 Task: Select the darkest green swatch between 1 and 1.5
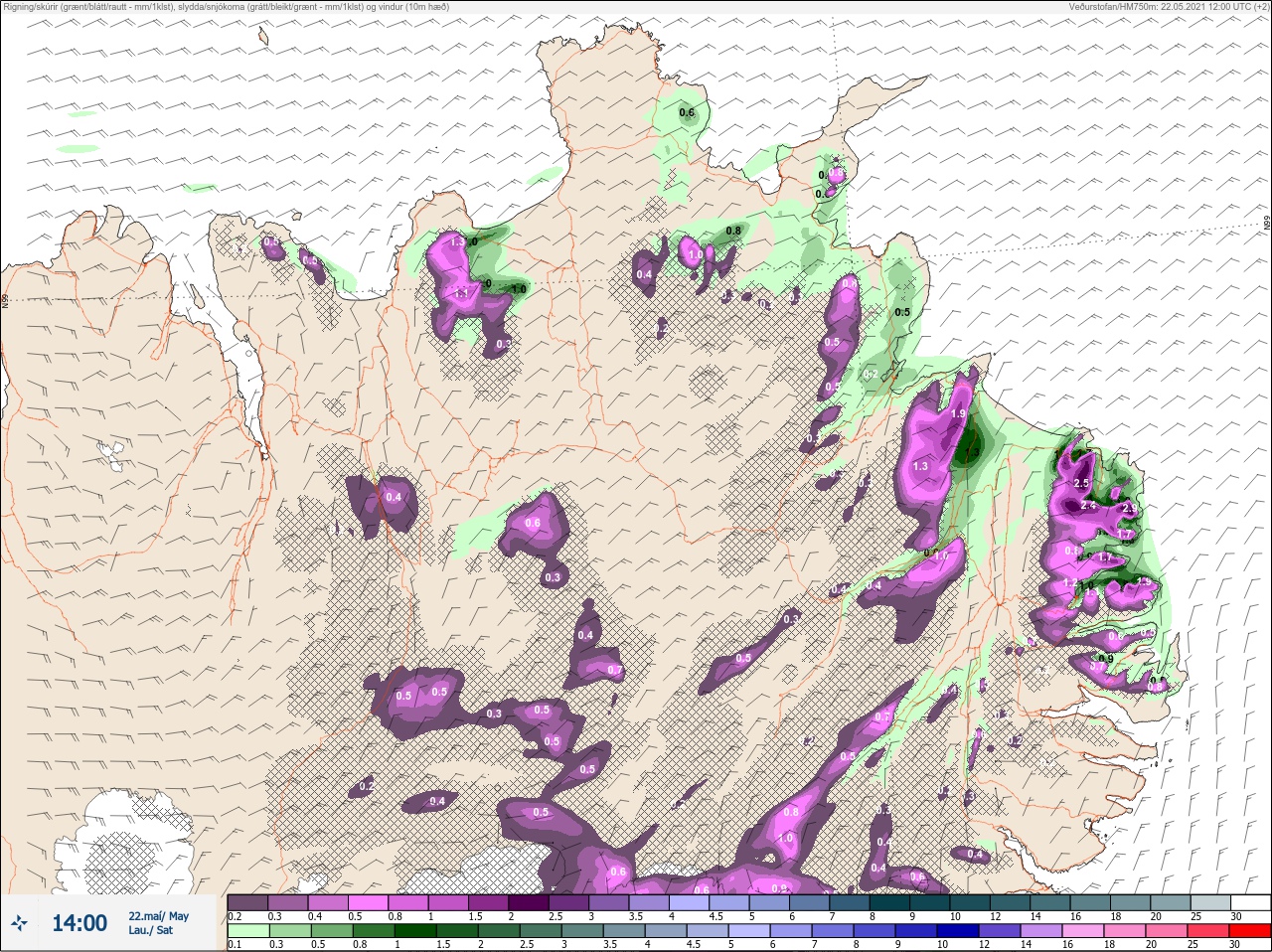(x=414, y=931)
